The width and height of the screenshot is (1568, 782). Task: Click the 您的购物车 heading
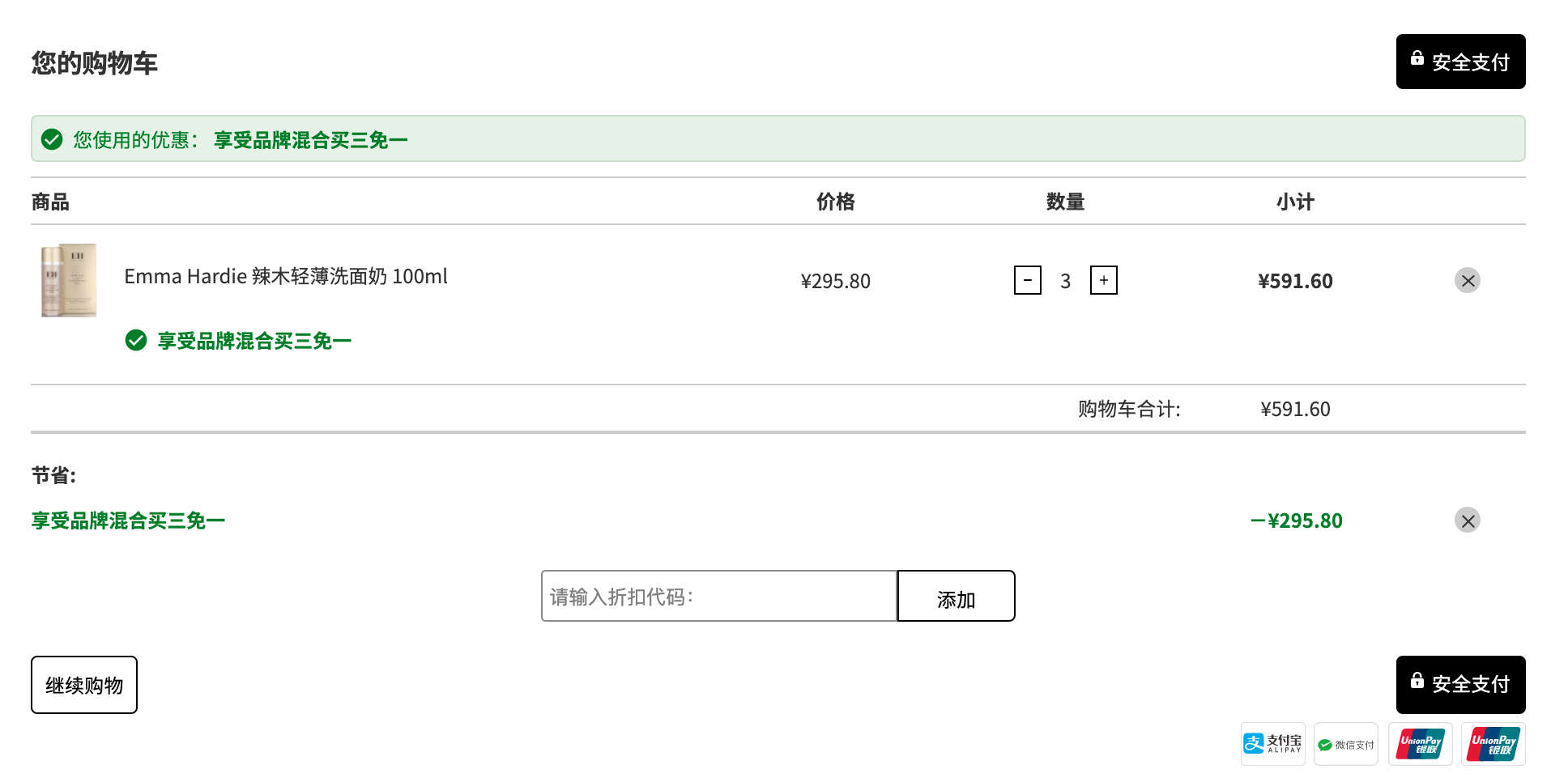[94, 62]
